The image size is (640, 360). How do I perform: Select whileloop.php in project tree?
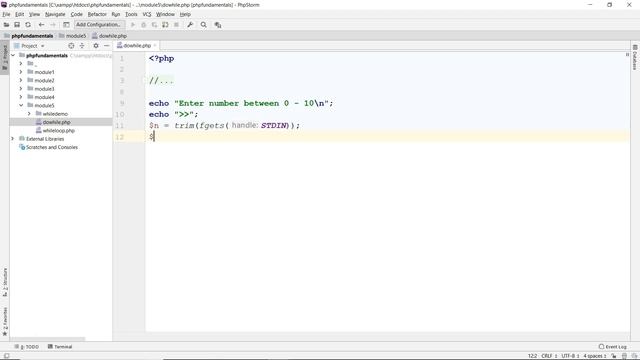point(58,131)
